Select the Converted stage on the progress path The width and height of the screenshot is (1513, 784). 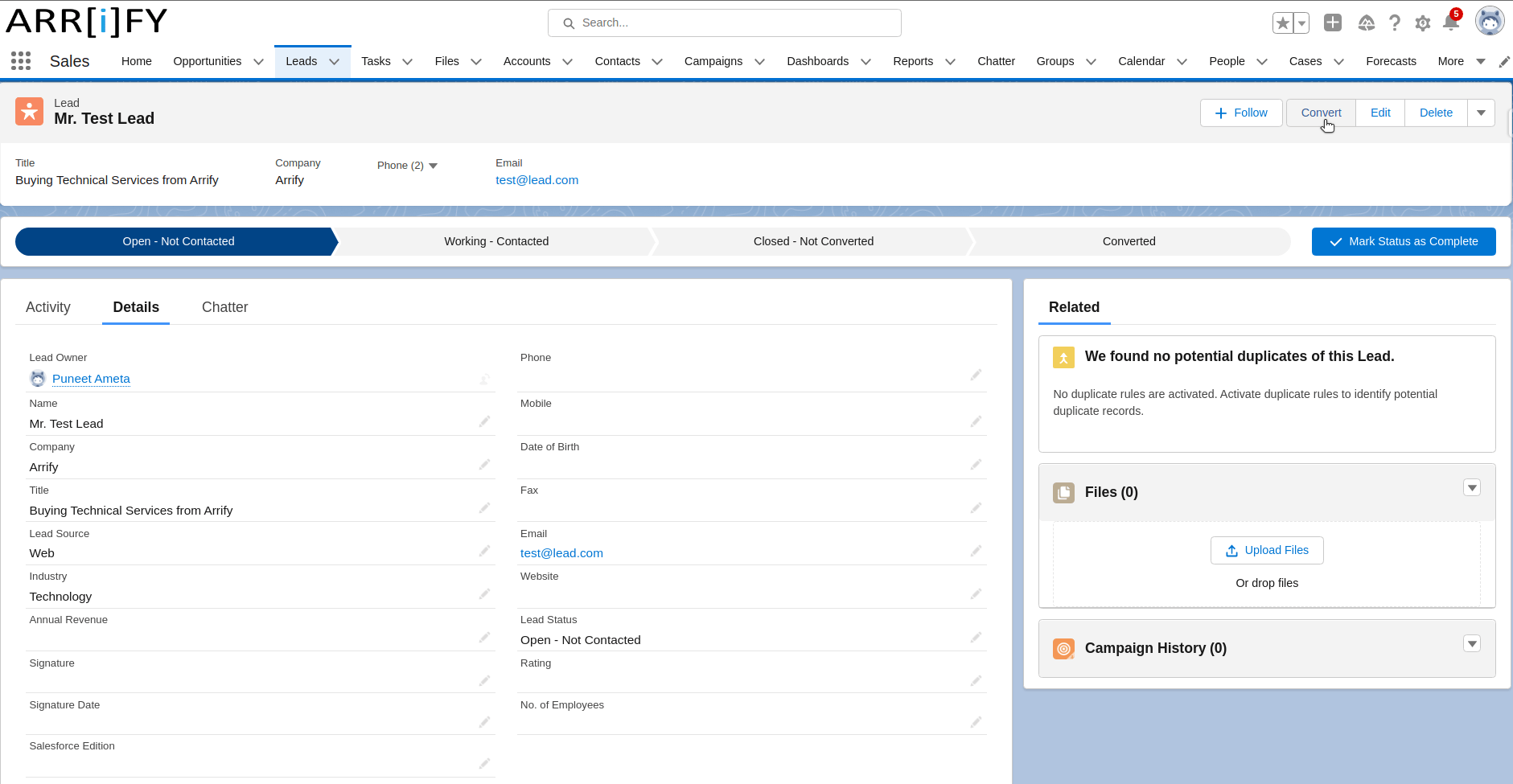(1129, 241)
